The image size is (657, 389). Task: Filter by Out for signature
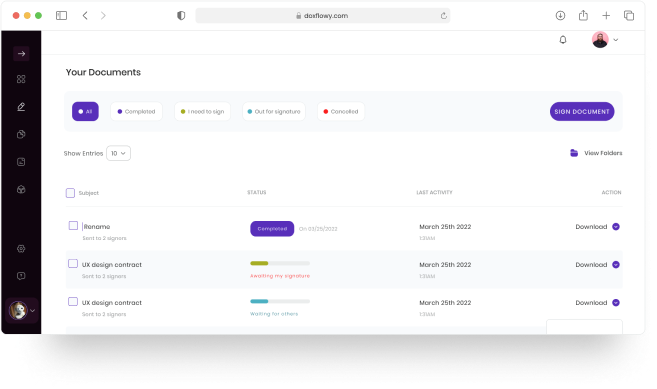point(274,112)
